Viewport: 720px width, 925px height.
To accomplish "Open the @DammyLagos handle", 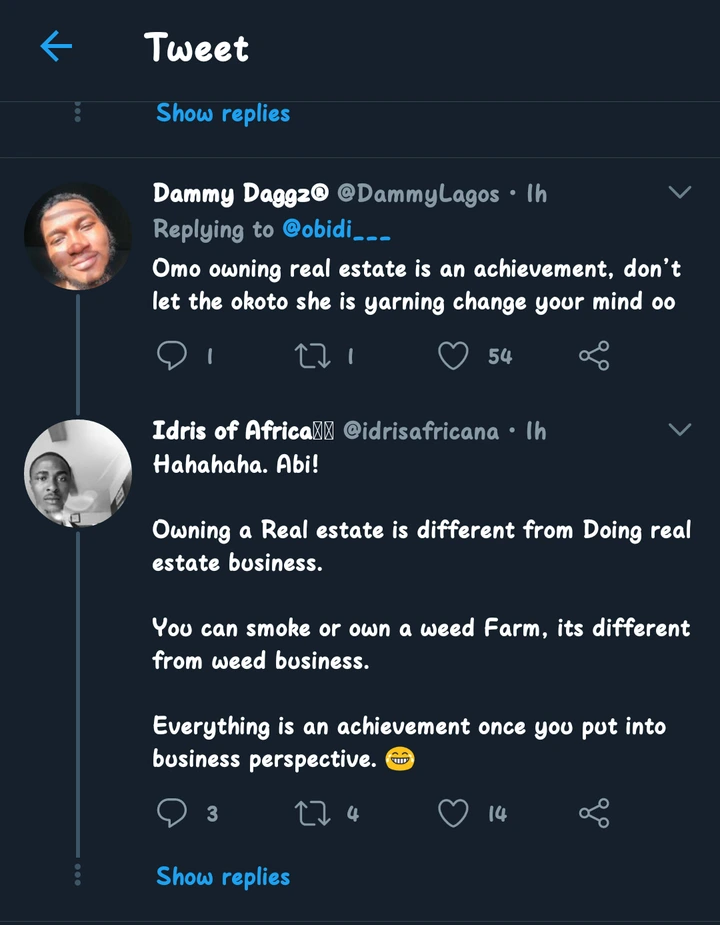I will [426, 193].
